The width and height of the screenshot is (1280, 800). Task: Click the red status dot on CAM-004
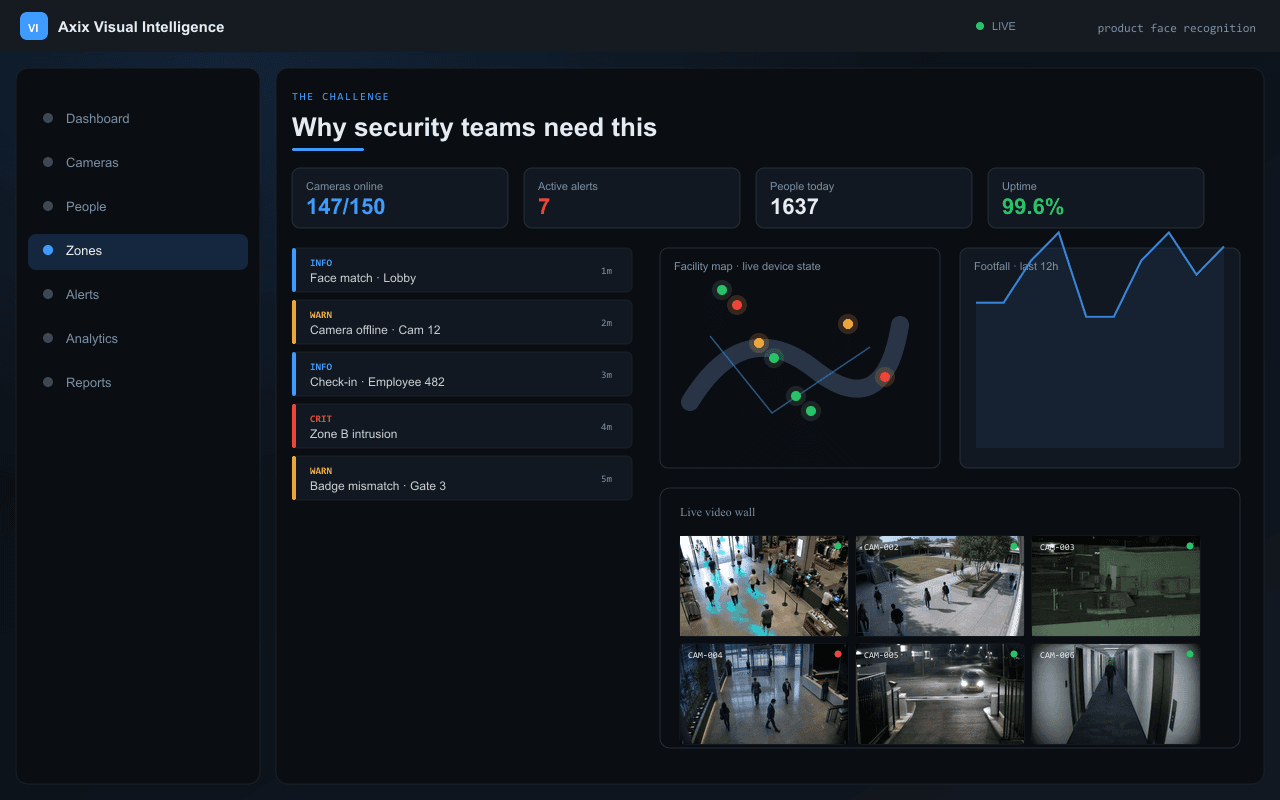[838, 654]
